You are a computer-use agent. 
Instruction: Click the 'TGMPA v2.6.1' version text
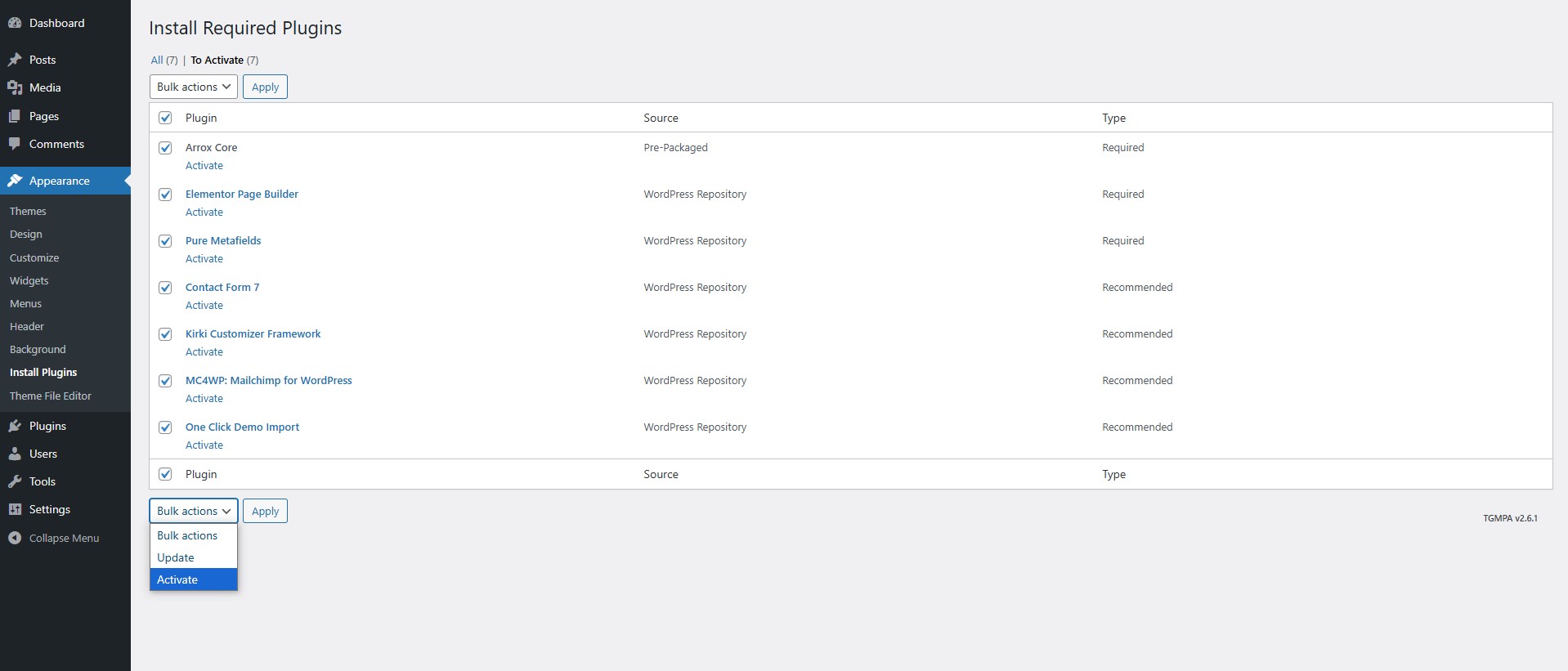coord(1510,518)
